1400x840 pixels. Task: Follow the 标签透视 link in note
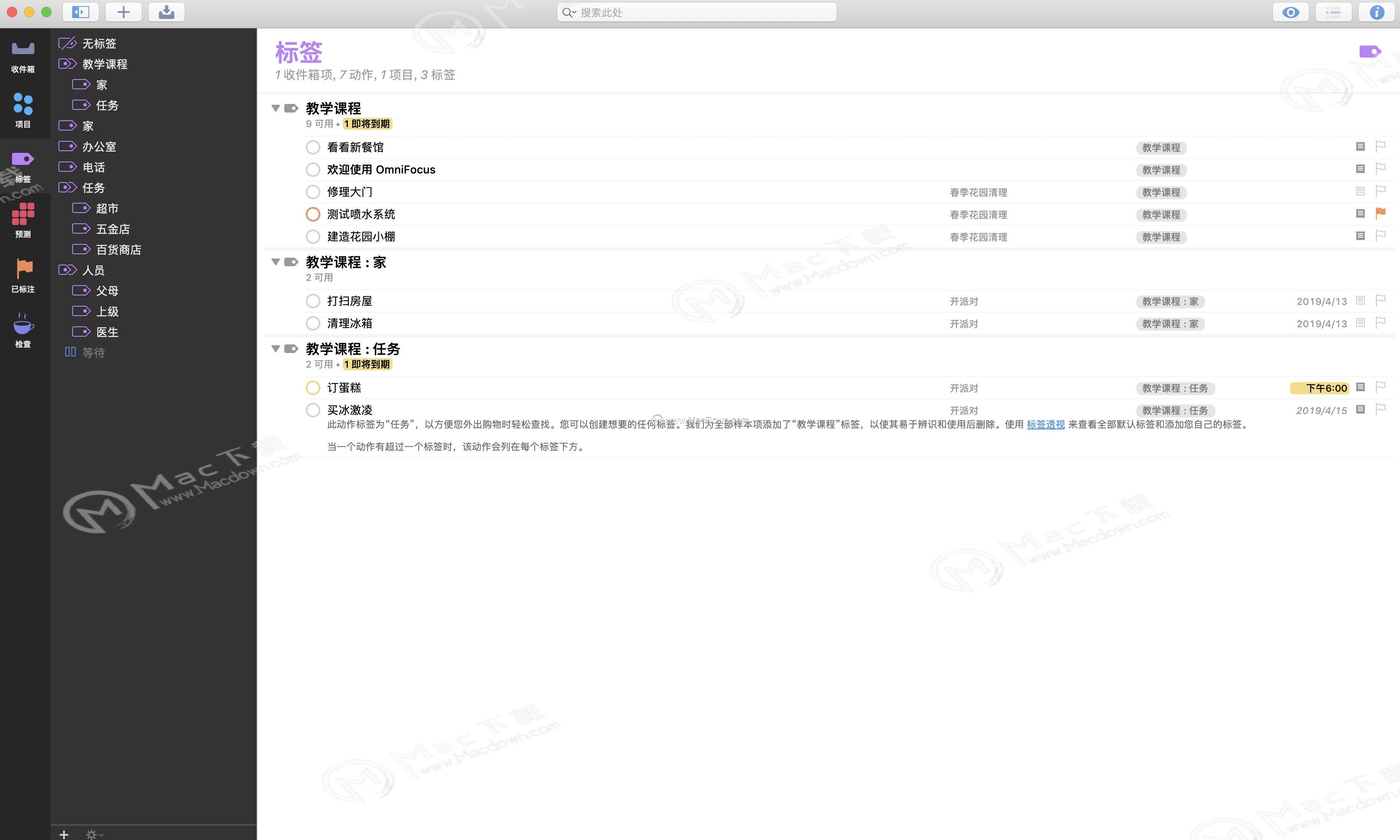pyautogui.click(x=1045, y=425)
